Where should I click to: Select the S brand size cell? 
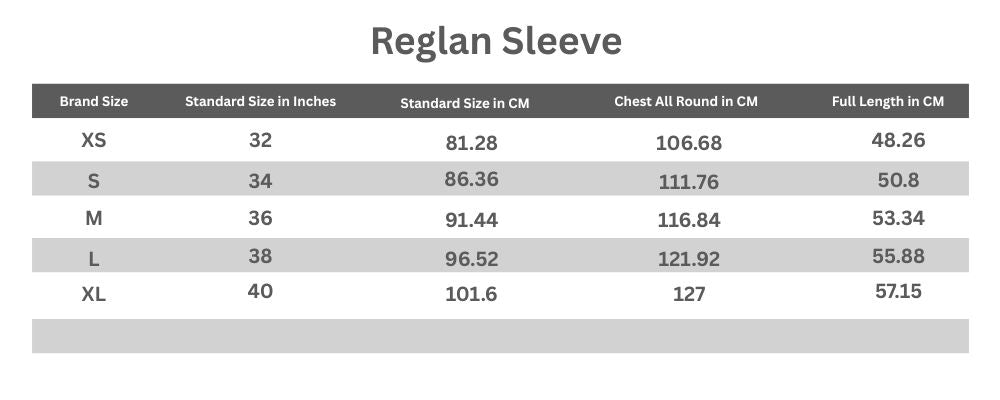[94, 181]
